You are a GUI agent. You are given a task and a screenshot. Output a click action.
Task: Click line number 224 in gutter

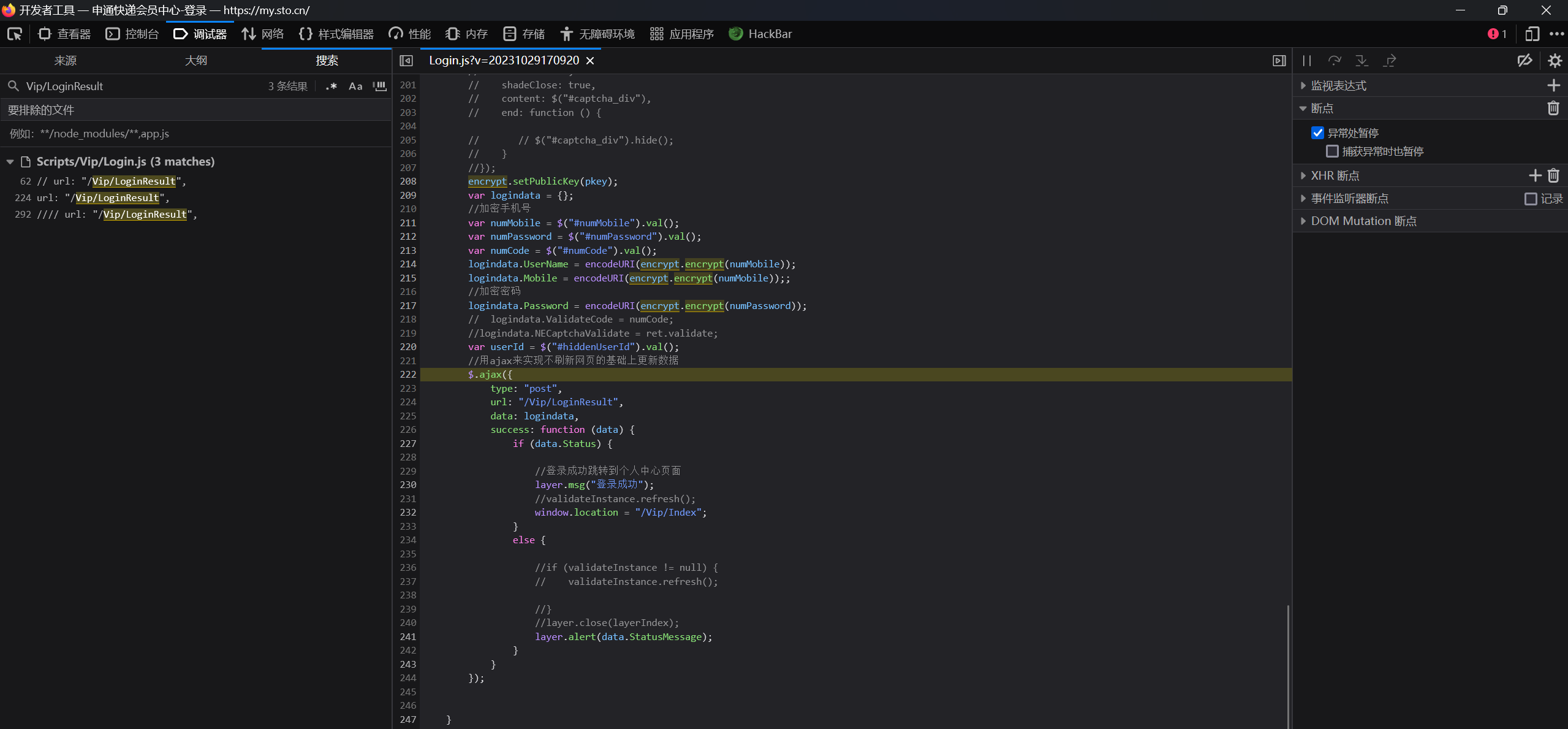(x=408, y=402)
